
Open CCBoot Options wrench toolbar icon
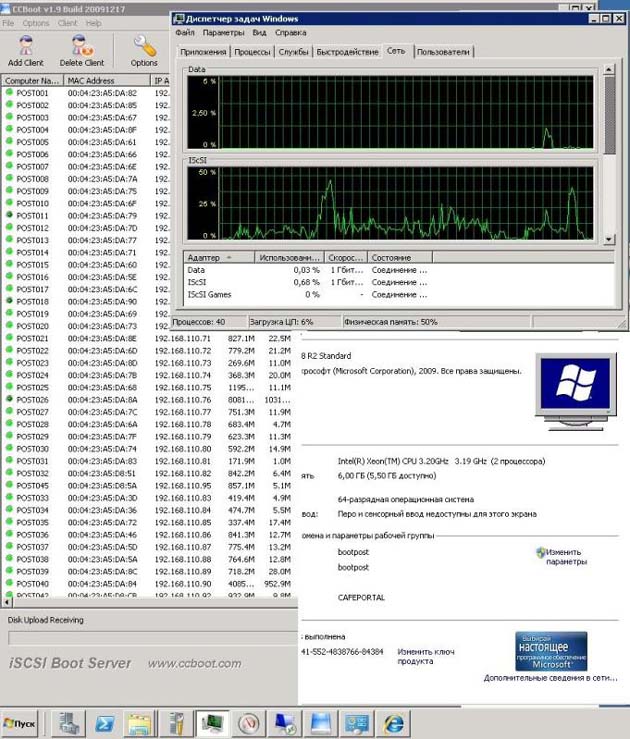[x=144, y=50]
